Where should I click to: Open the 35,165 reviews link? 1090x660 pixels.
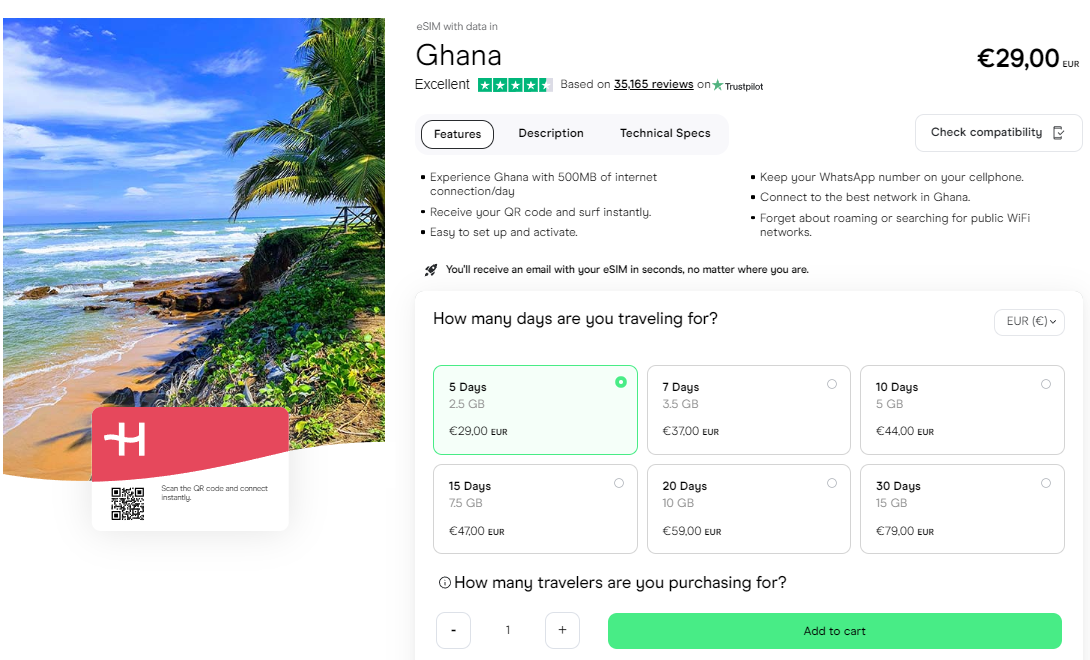[x=653, y=84]
